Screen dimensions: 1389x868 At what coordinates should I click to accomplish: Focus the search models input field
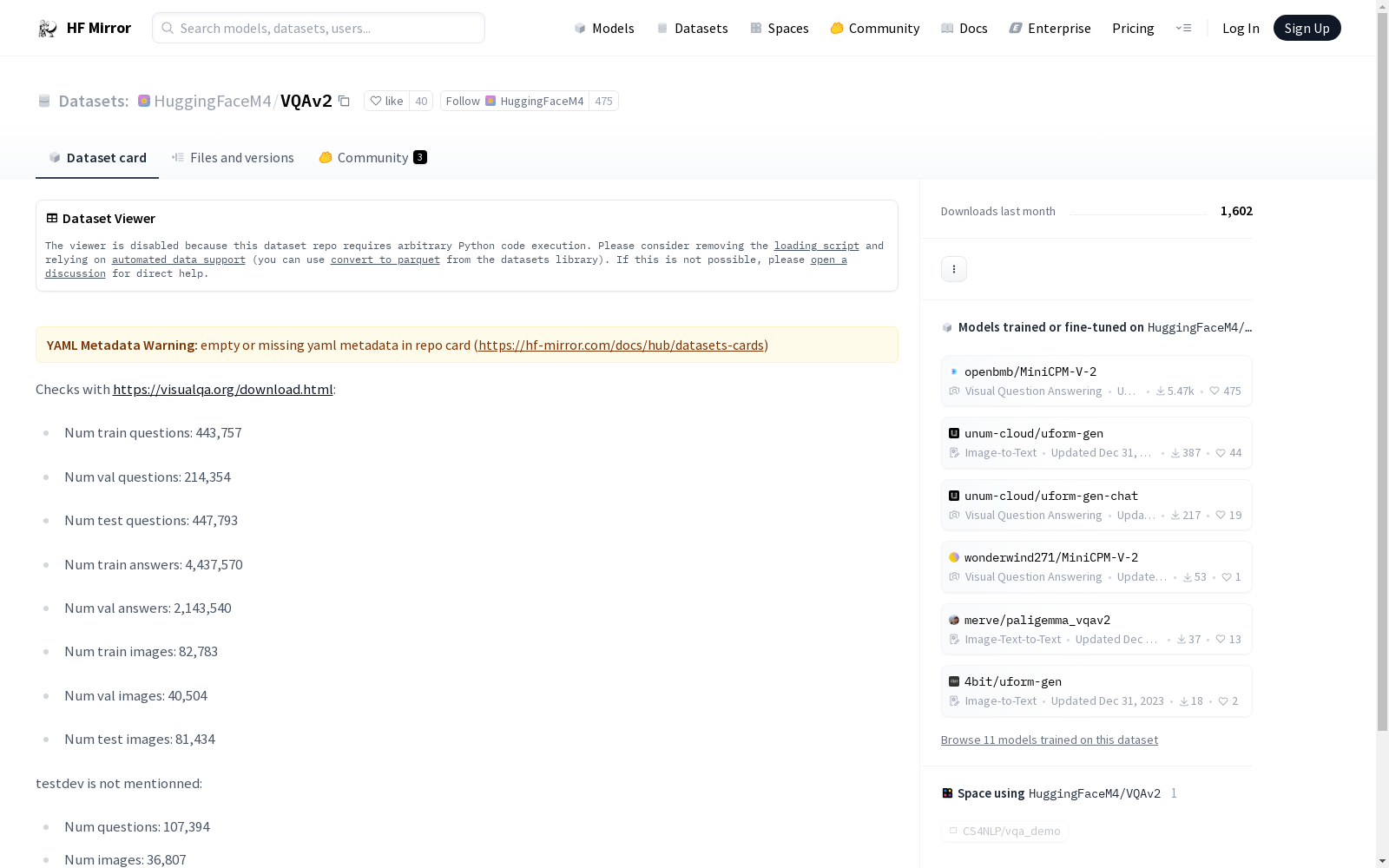(x=319, y=28)
